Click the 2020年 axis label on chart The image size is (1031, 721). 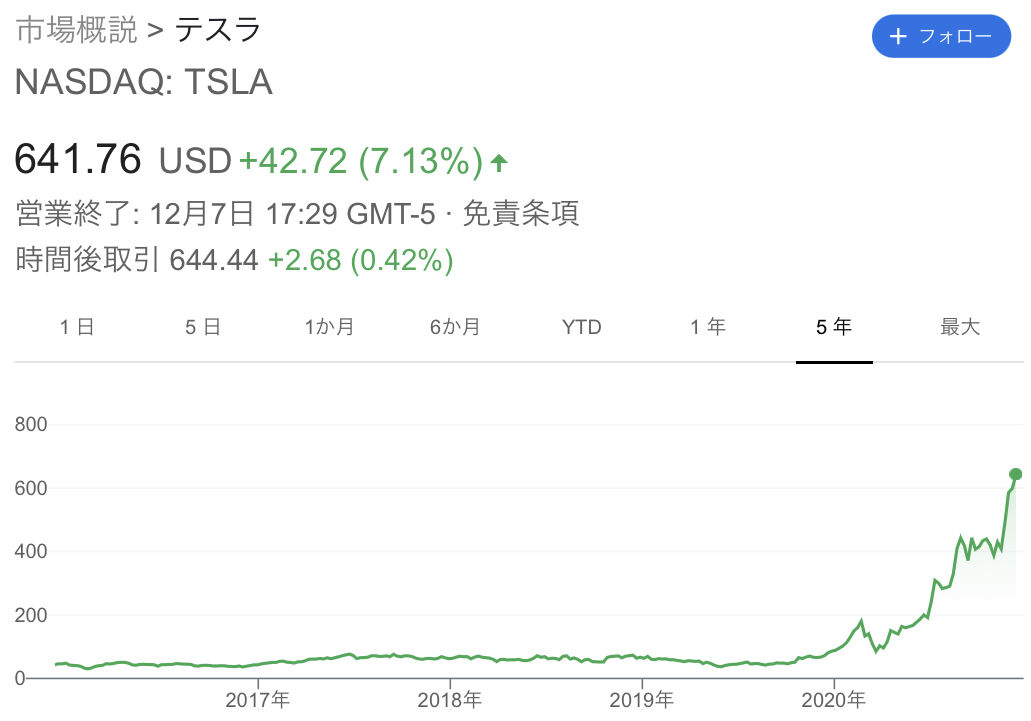[836, 701]
